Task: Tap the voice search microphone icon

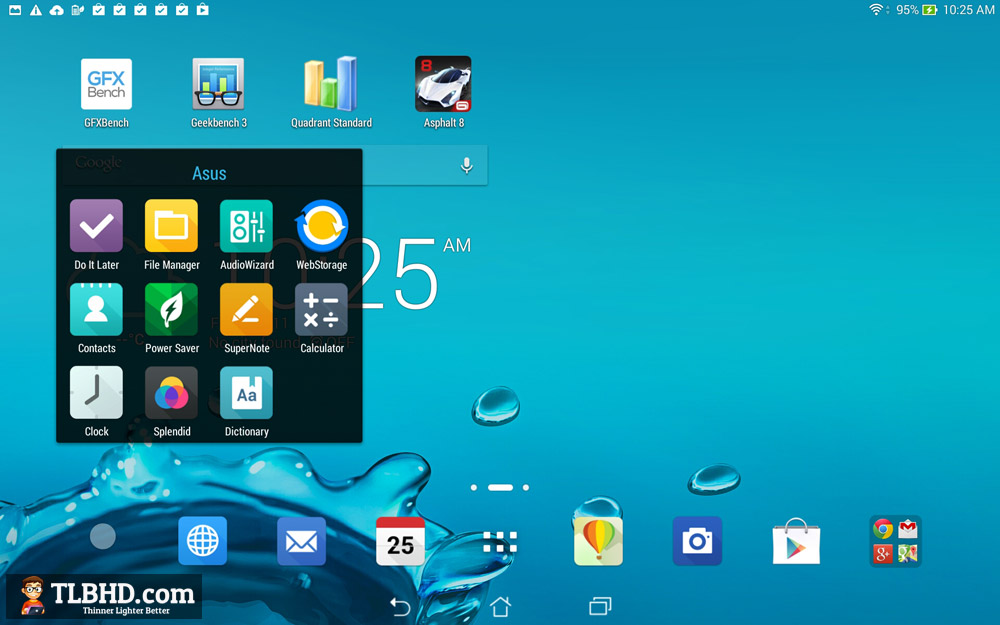Action: point(467,165)
